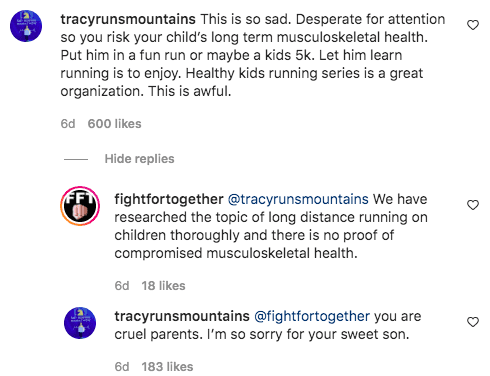Visit the tracyrunsmountains username on the last reply
490x376 pixels.
pos(182,316)
